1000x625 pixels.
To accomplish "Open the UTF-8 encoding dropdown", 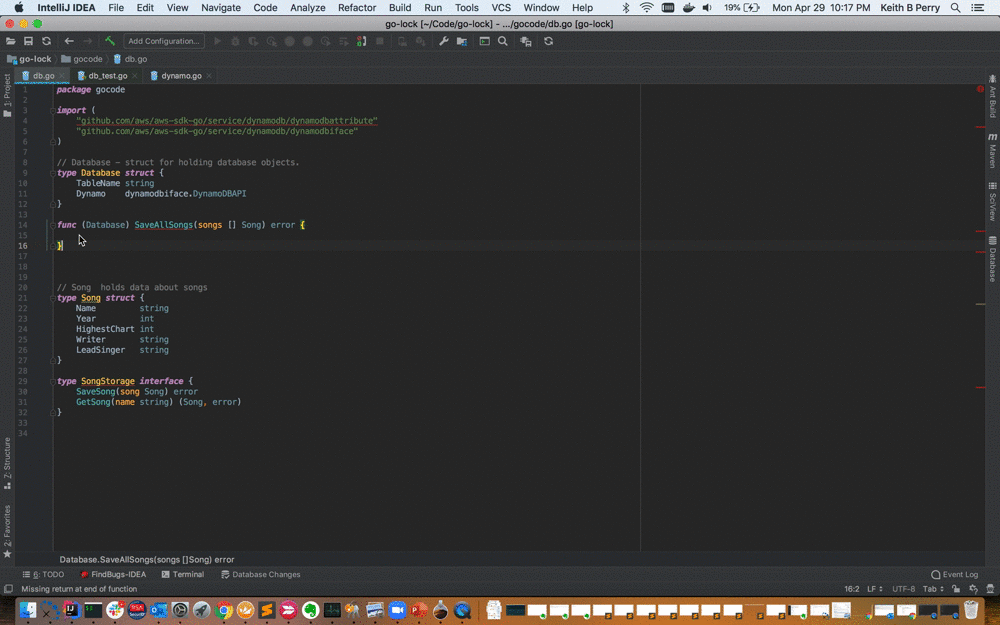I will click(x=902, y=590).
